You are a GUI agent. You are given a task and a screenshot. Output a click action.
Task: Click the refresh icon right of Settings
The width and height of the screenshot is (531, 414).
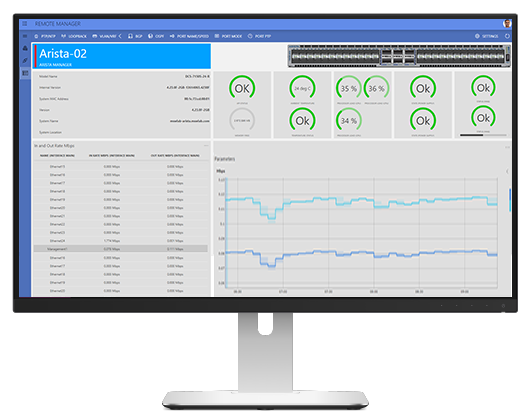tap(507, 36)
